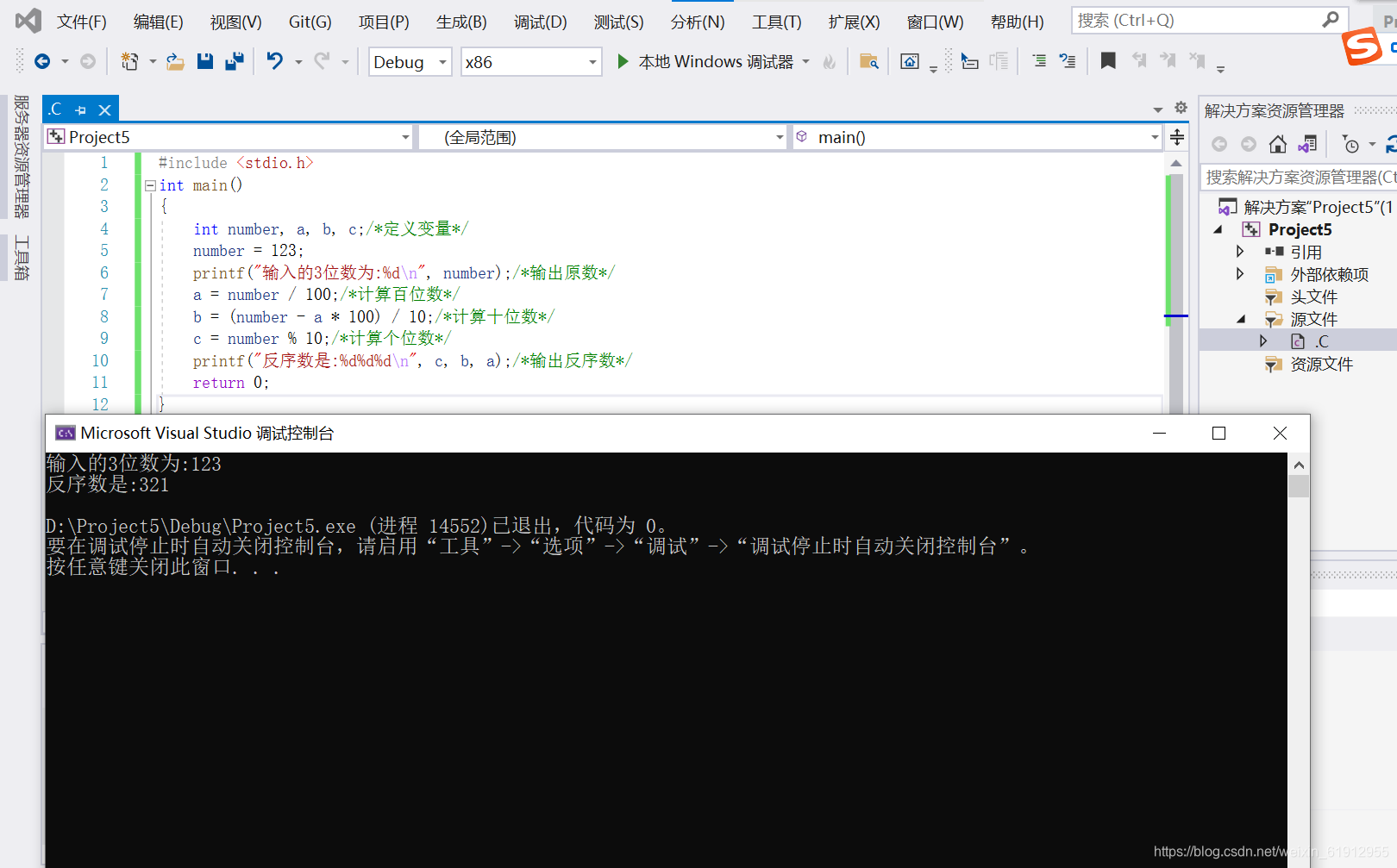Select the 头文件 folder
The image size is (1397, 868).
click(1313, 297)
